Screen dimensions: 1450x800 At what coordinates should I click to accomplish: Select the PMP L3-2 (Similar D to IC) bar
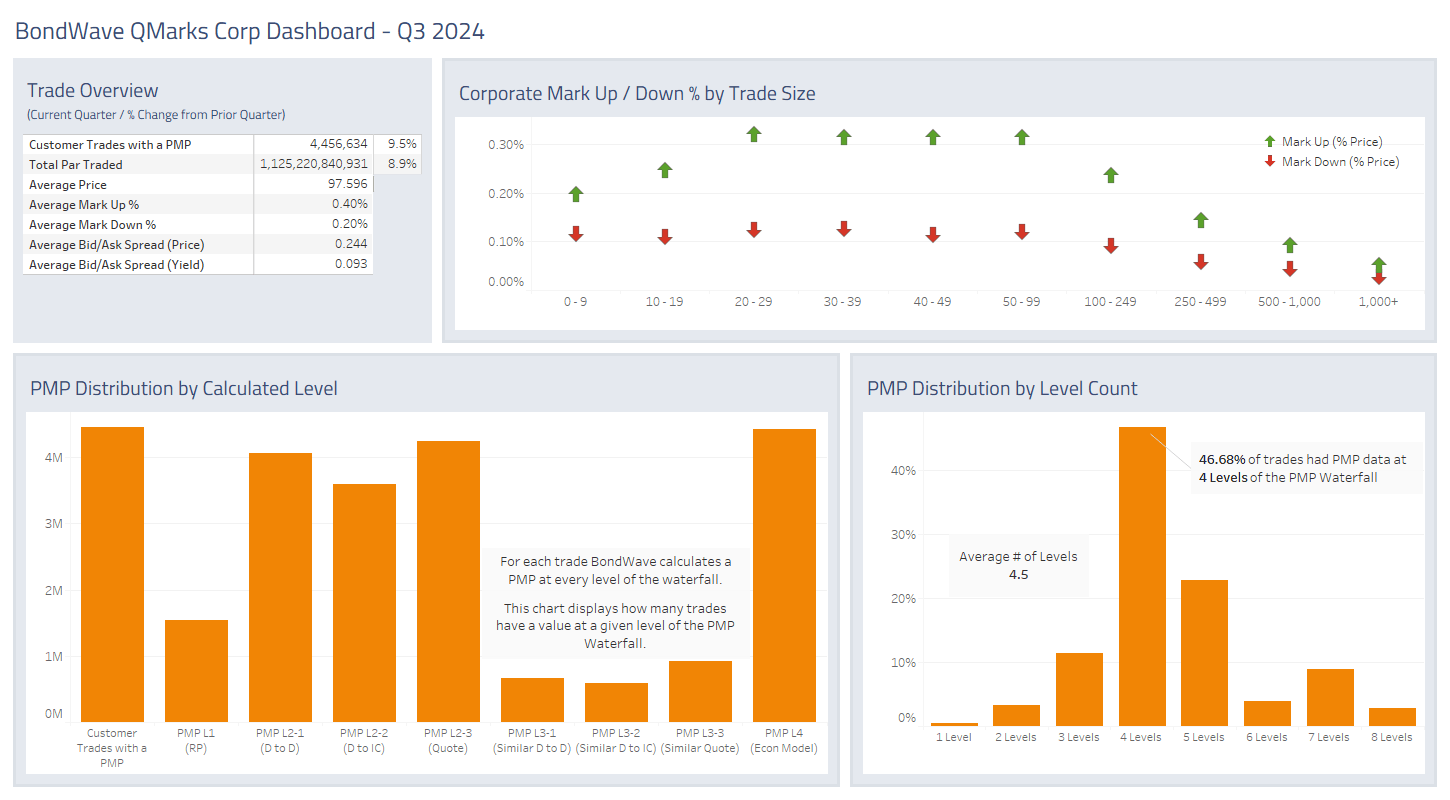tap(616, 702)
